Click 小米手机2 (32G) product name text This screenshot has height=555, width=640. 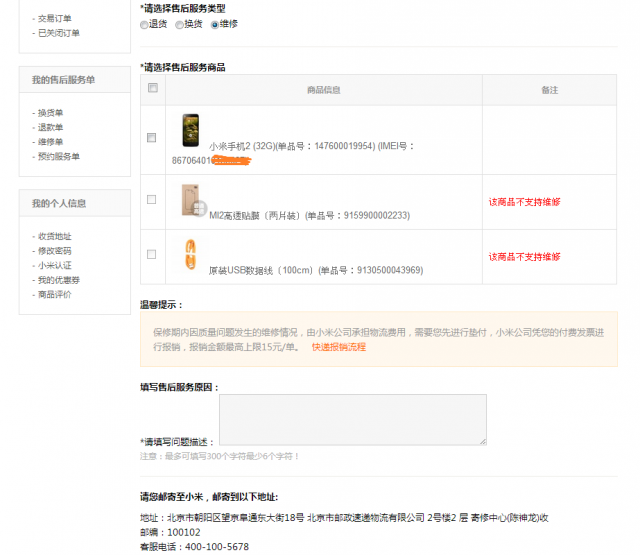(x=242, y=146)
